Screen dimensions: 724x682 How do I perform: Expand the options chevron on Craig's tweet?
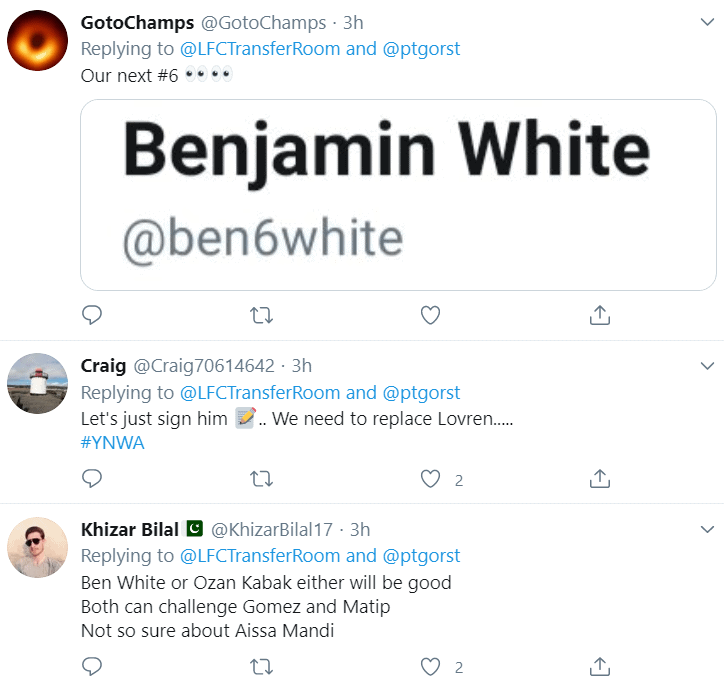(708, 365)
